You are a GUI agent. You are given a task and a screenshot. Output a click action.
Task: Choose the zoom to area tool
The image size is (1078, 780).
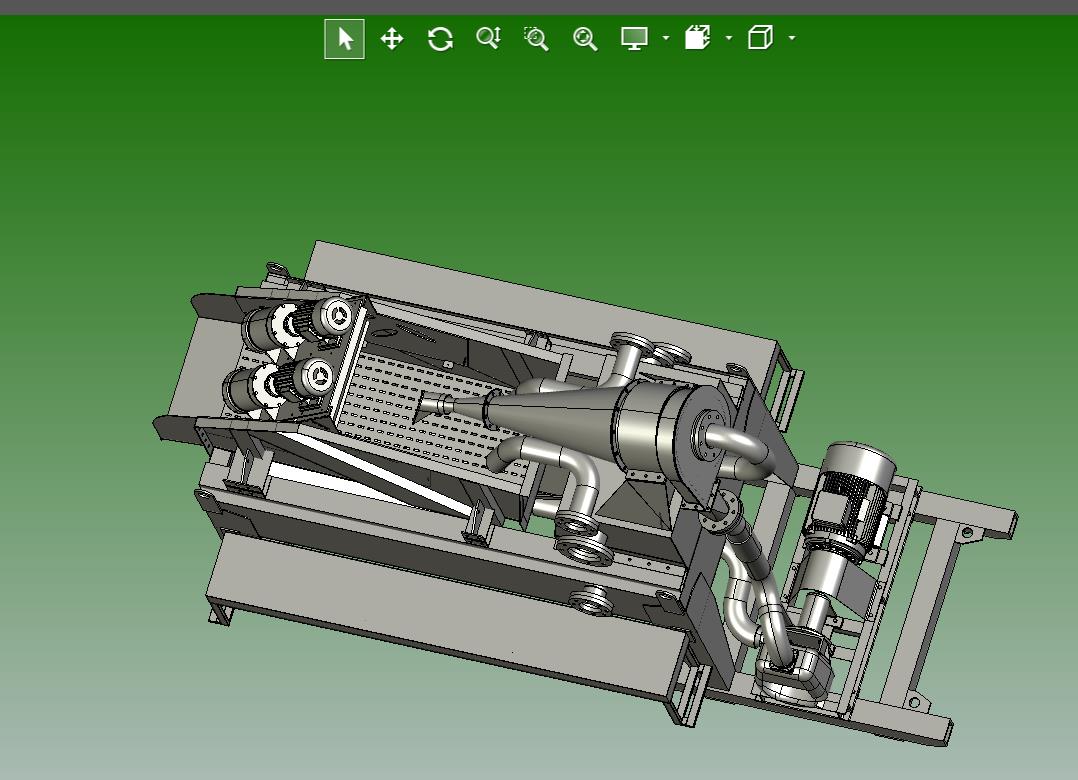click(536, 38)
